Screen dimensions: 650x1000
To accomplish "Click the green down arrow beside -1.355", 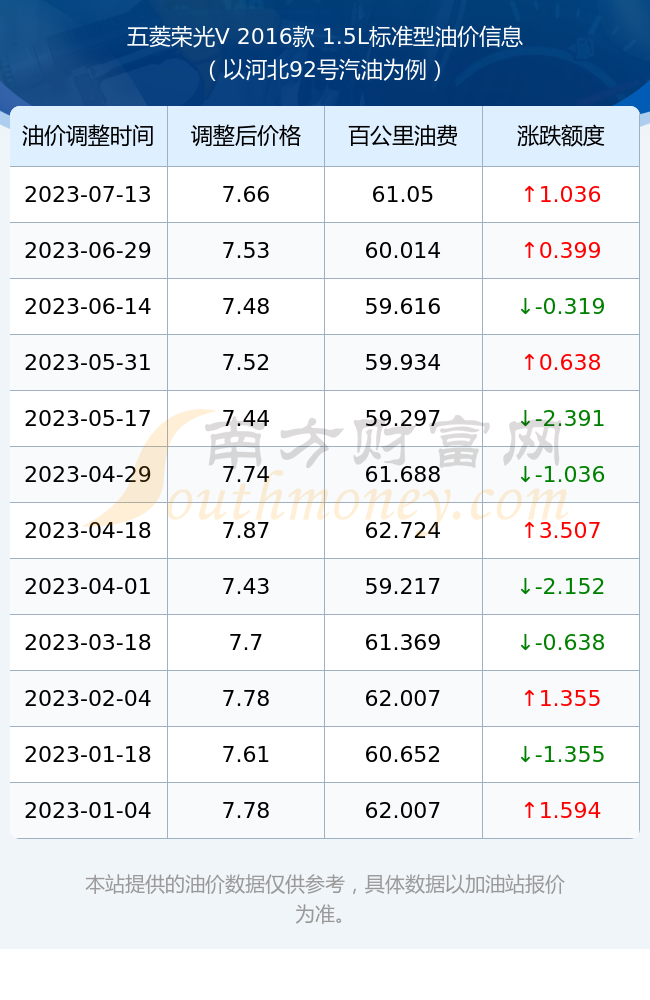I will point(525,754).
